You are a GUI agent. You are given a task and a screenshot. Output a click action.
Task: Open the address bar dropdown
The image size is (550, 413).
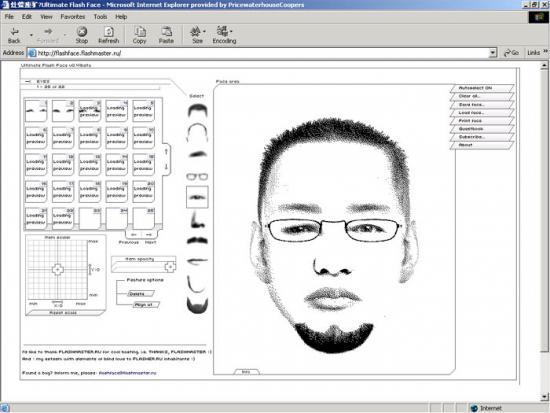(x=493, y=53)
